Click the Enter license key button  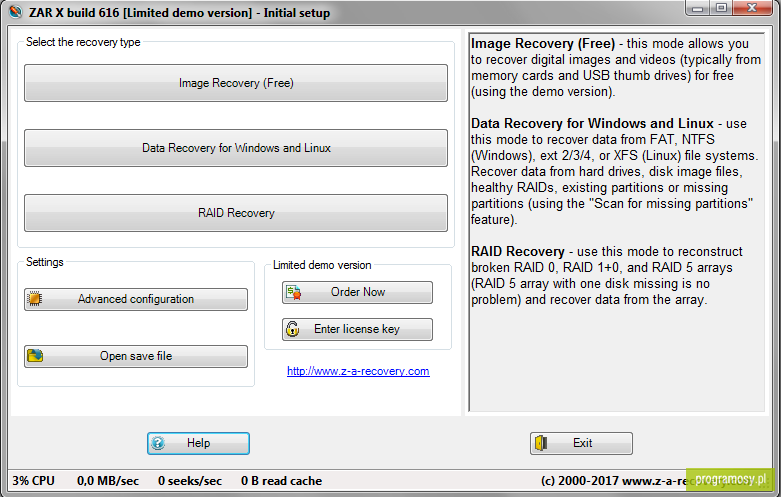point(357,329)
